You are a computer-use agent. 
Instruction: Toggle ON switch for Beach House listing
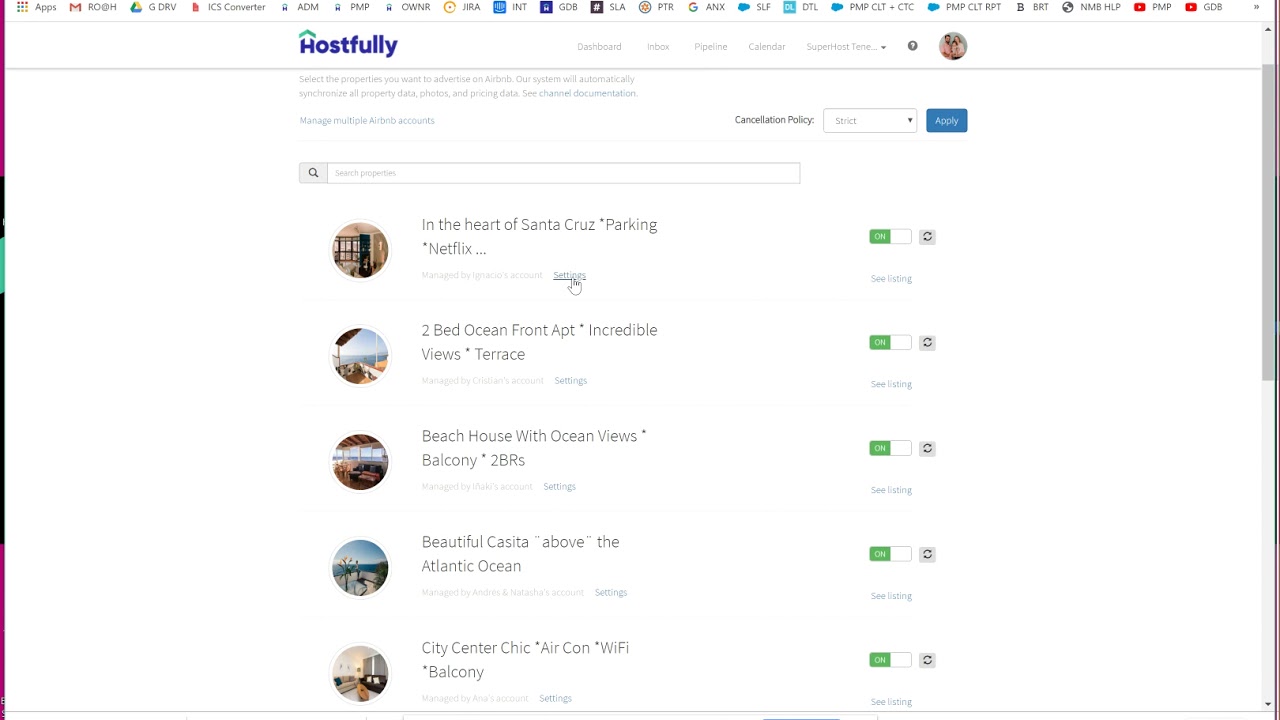(889, 449)
